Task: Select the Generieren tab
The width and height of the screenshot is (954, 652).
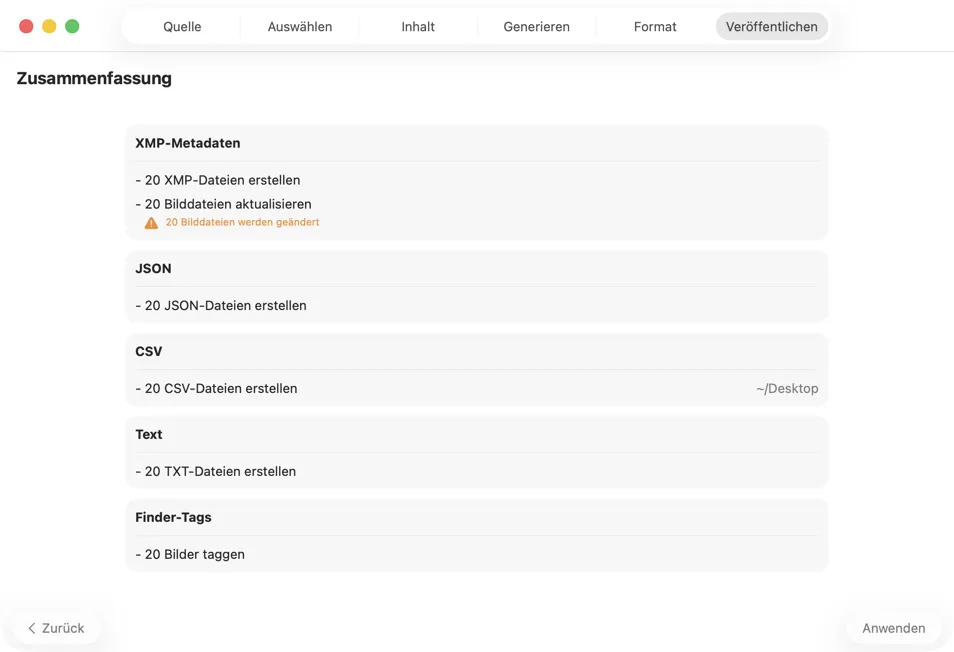Action: point(536,27)
